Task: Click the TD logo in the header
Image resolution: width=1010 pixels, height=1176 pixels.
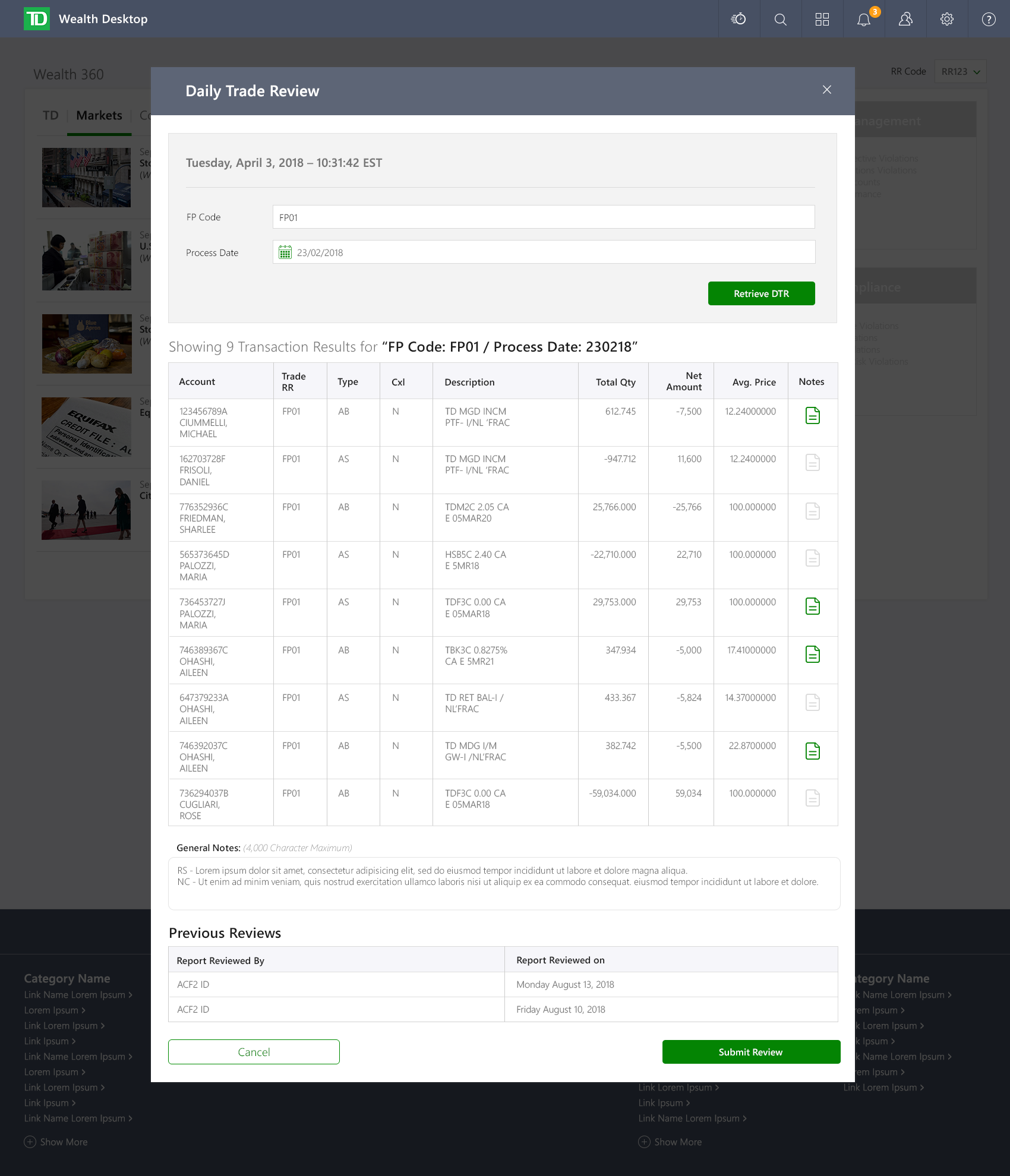Action: [36, 19]
